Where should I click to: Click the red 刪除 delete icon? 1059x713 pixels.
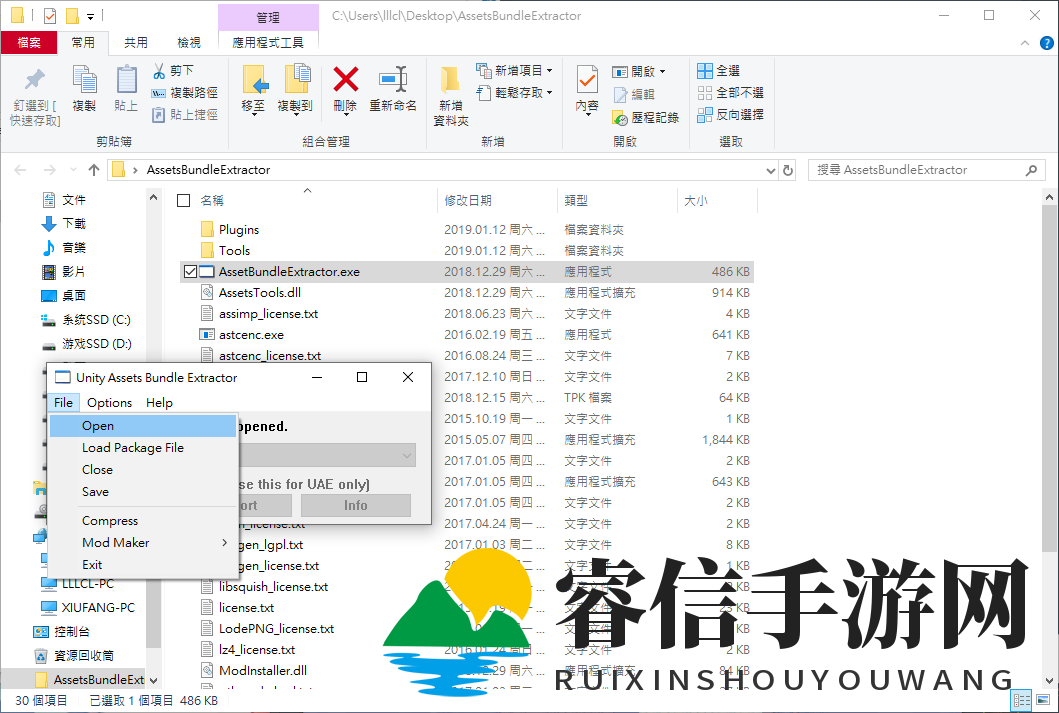(x=345, y=90)
